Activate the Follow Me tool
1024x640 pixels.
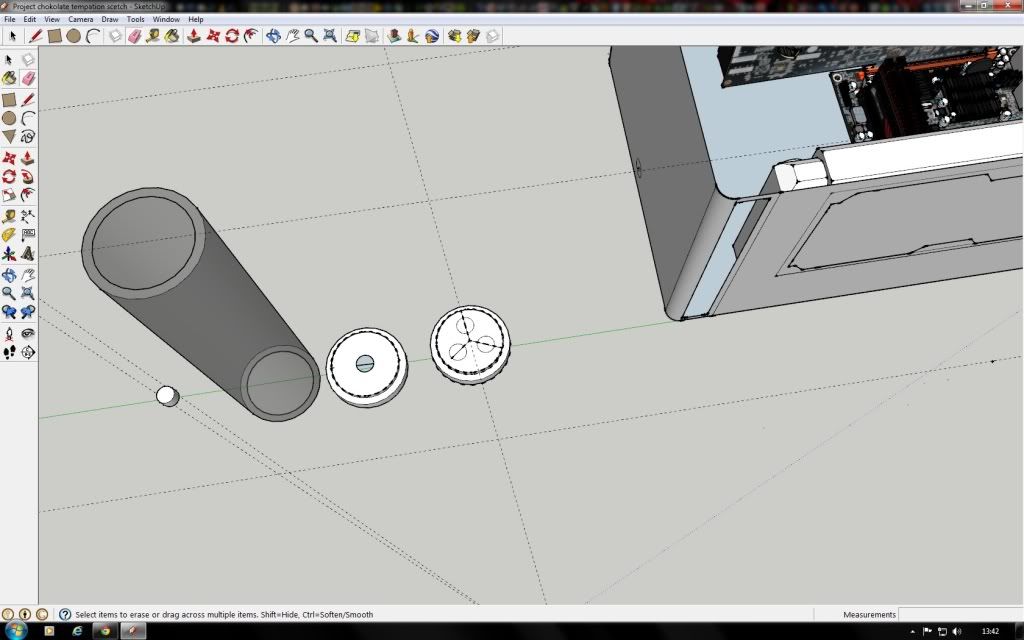pyautogui.click(x=27, y=176)
